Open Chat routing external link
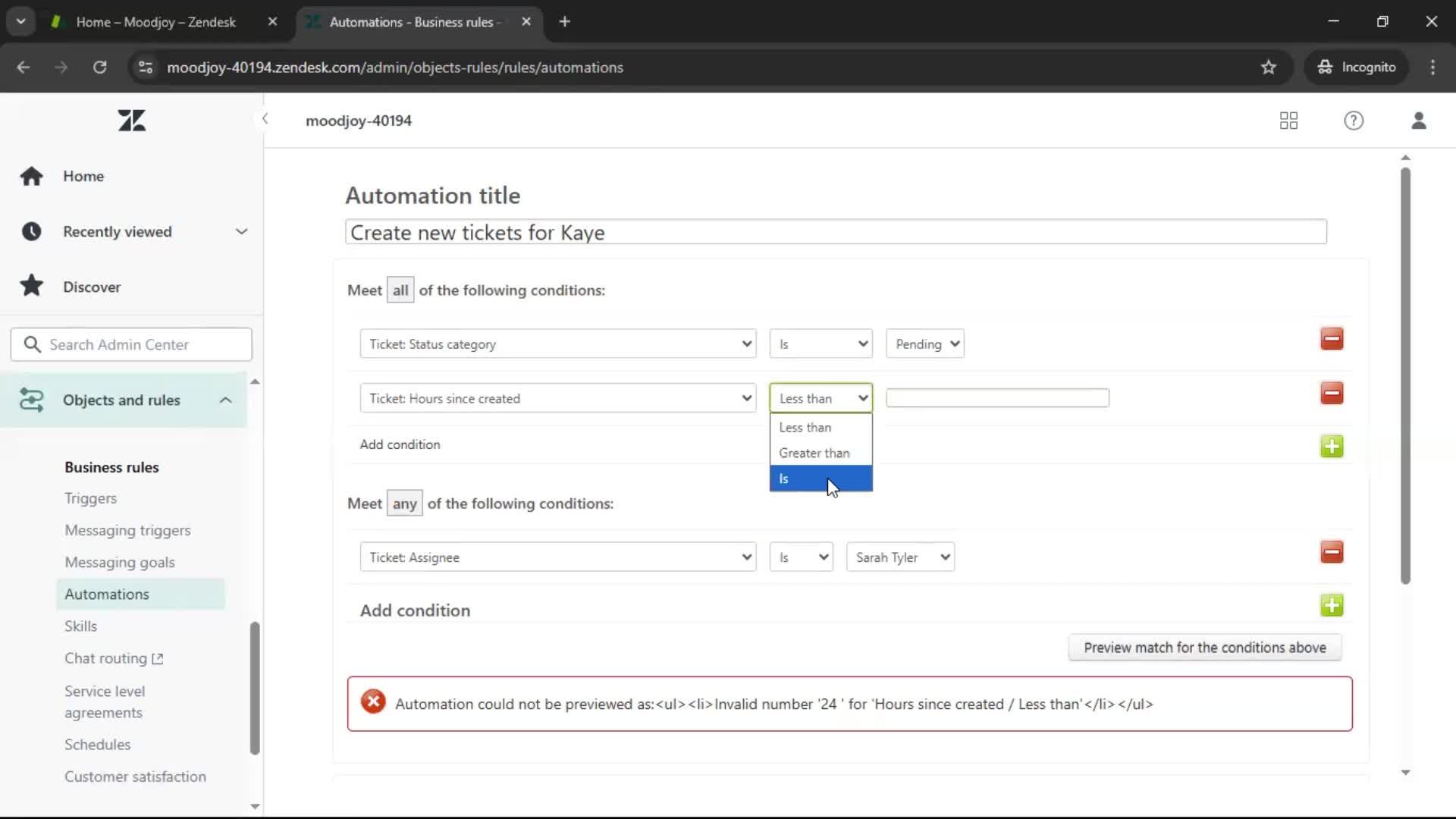Image resolution: width=1456 pixels, height=819 pixels. (x=114, y=658)
